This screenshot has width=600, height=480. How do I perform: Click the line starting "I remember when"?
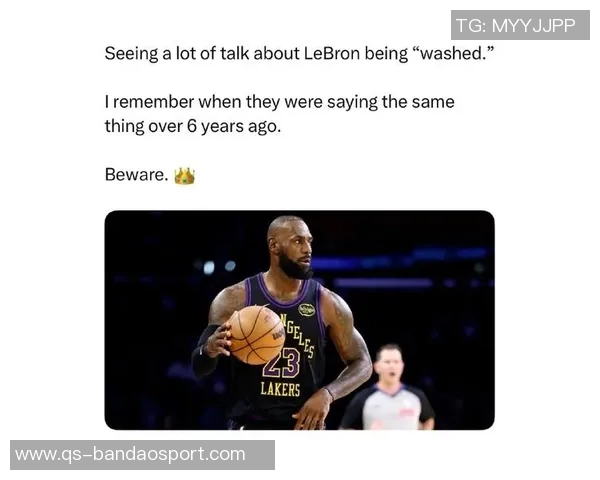click(280, 102)
